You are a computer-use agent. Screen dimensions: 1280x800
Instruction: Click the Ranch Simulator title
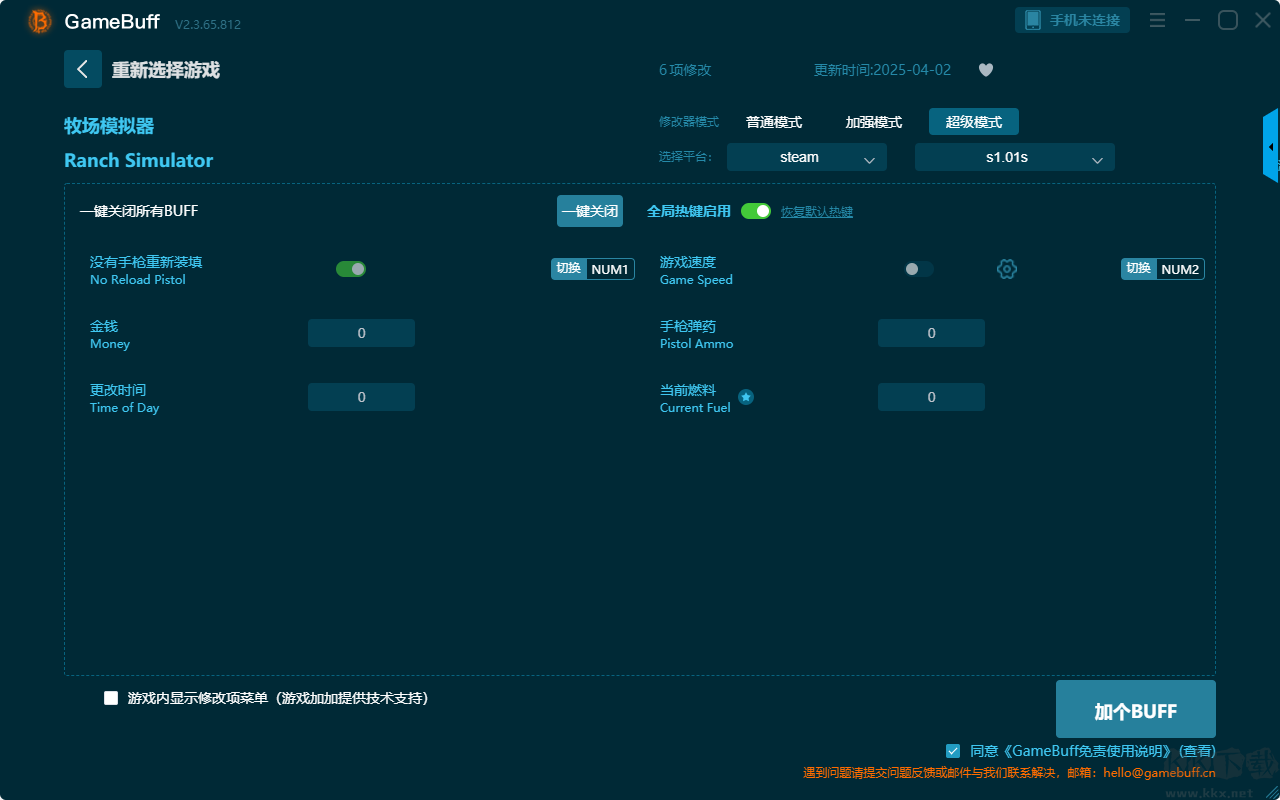point(139,160)
